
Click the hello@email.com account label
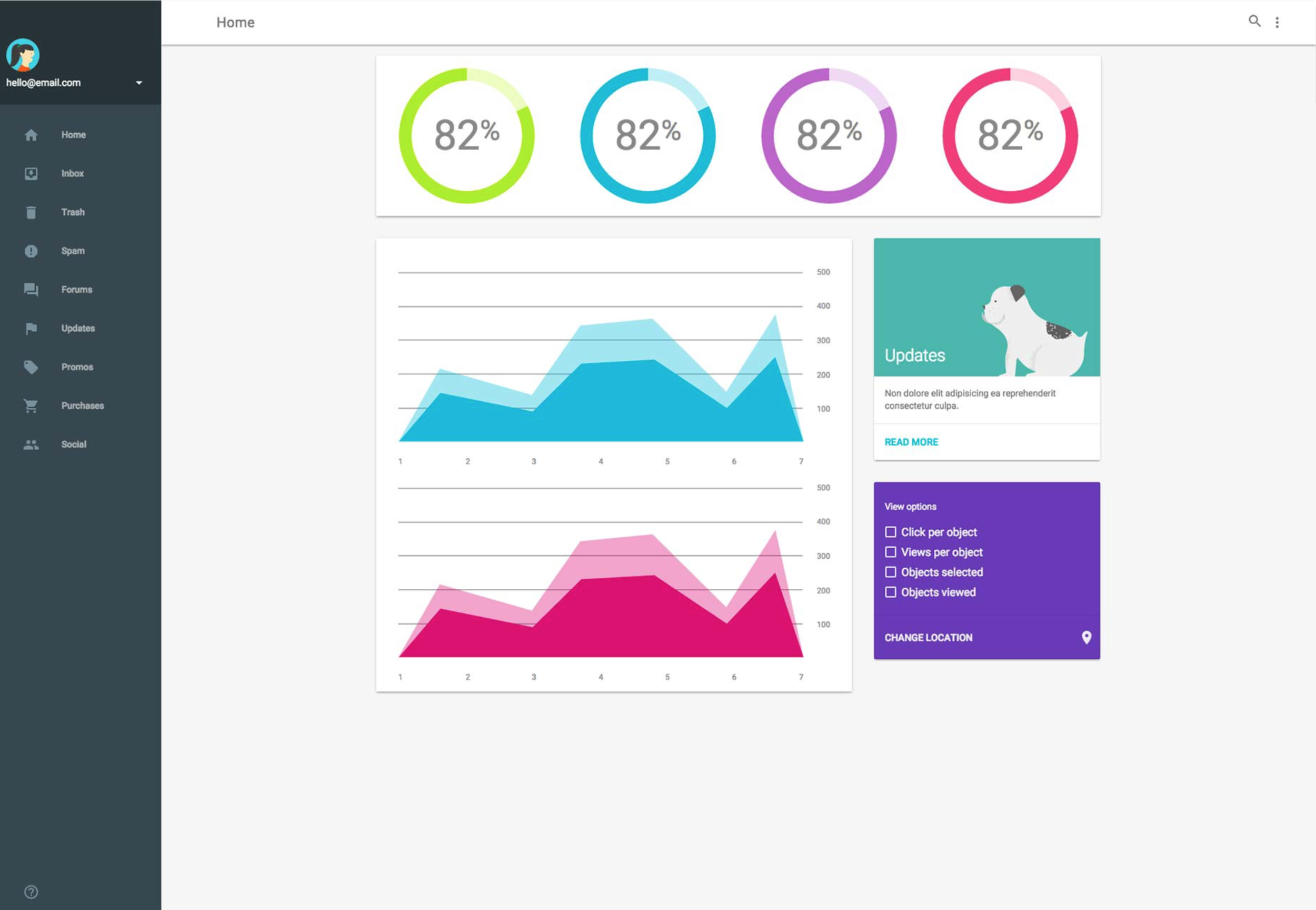click(43, 83)
